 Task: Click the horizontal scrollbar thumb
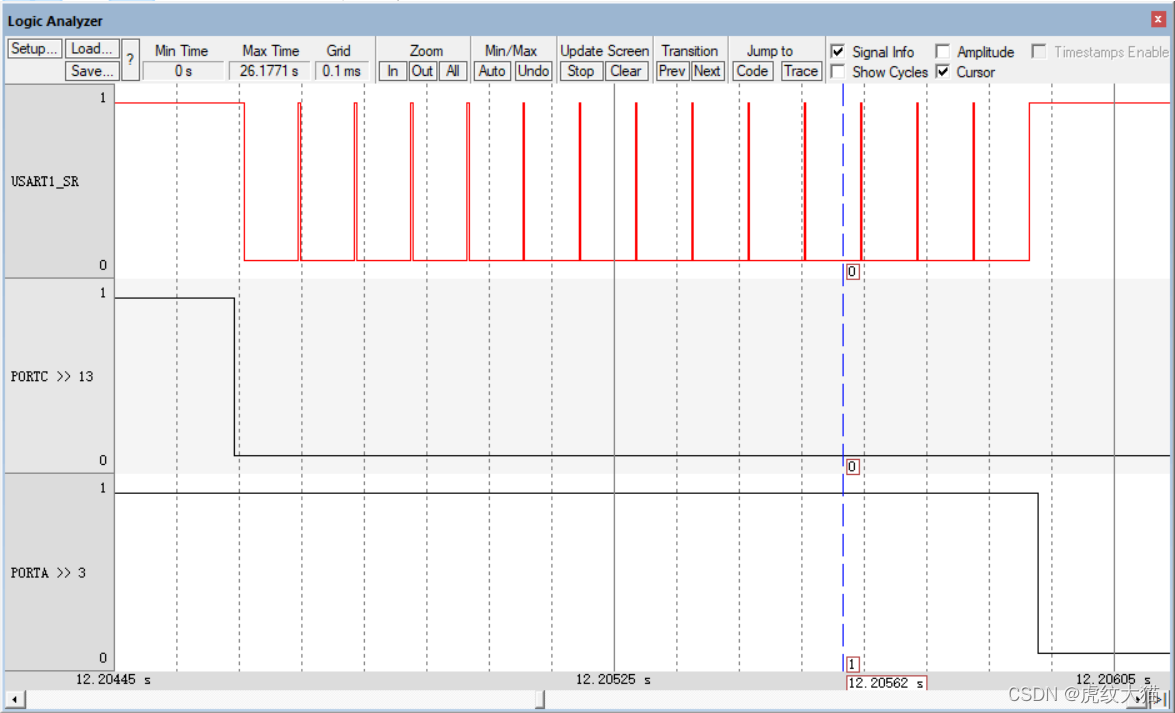[x=540, y=700]
